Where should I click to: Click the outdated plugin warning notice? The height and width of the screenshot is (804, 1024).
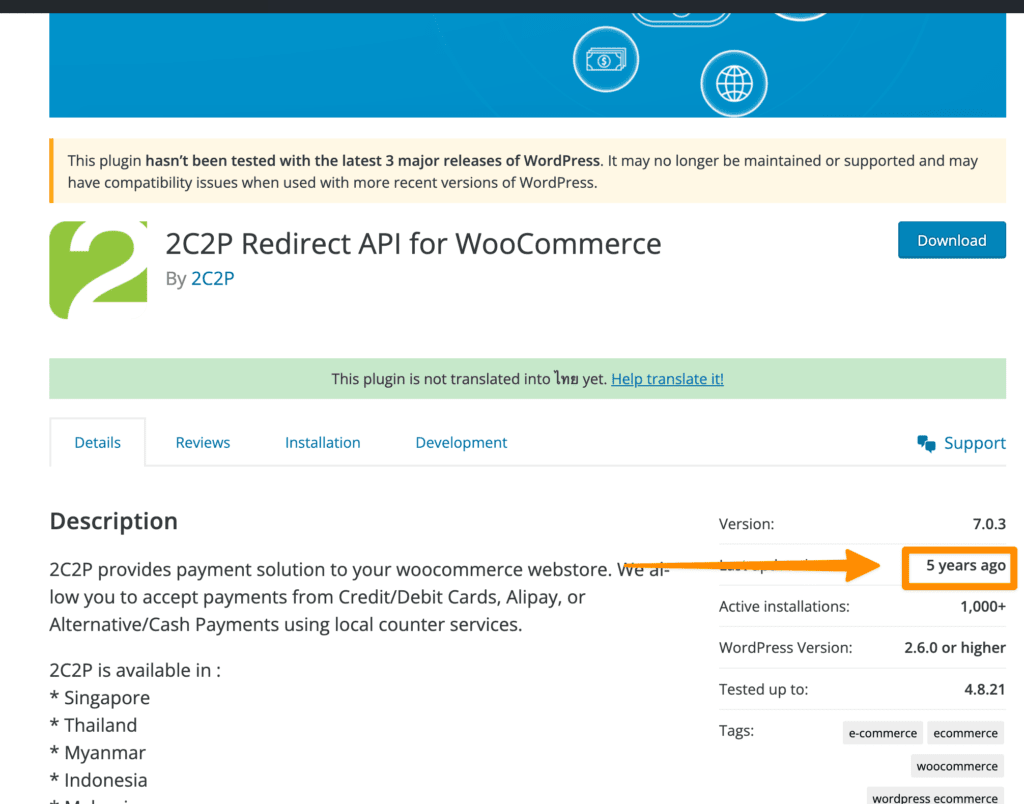(528, 171)
